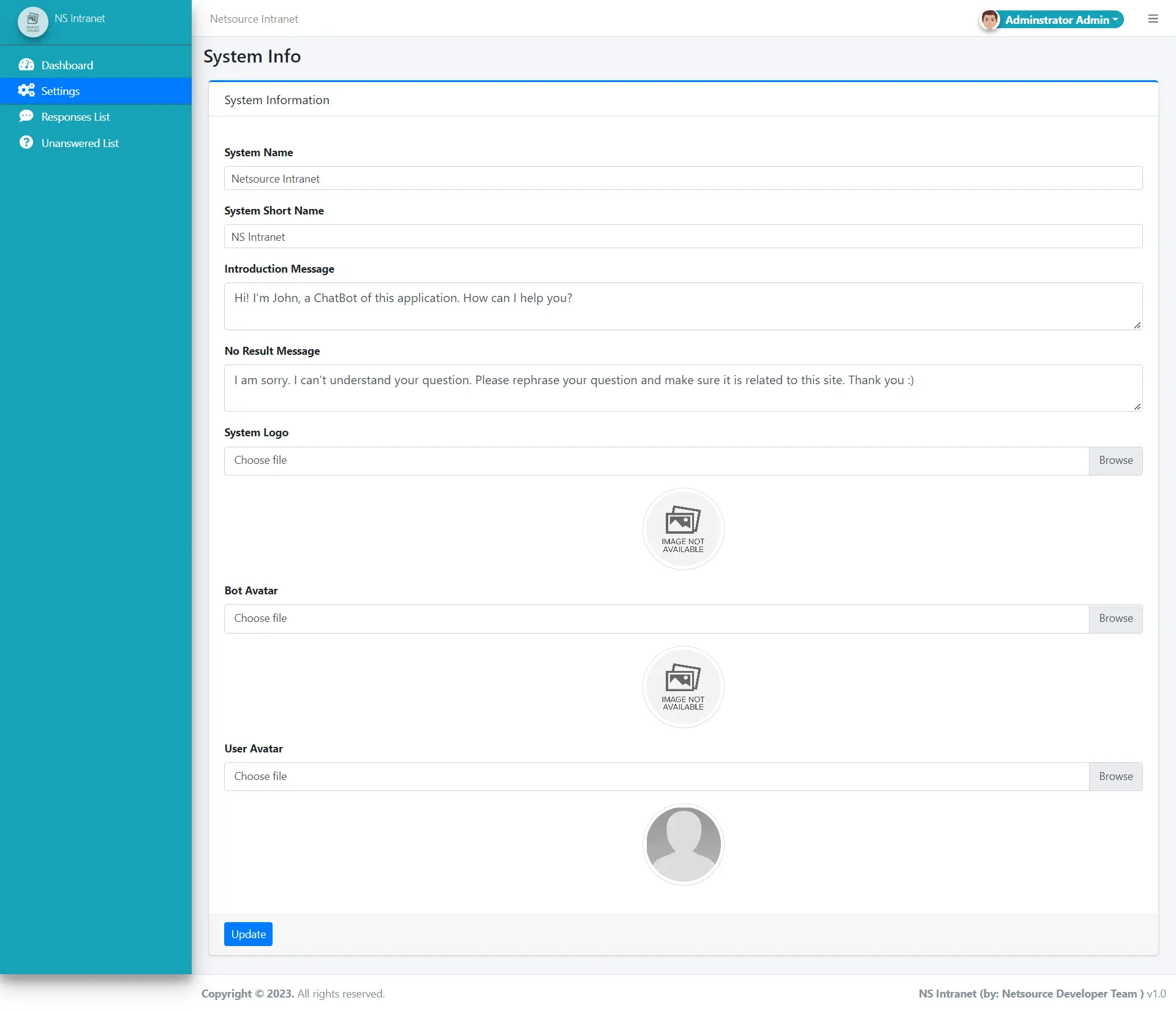Open the Responses List menu item

pyautogui.click(x=75, y=117)
